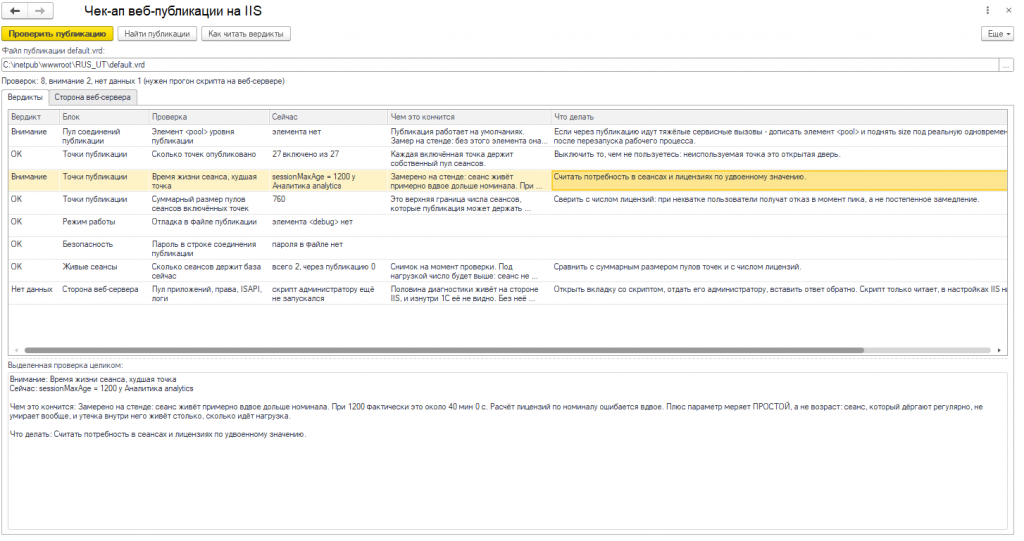Click the Проверка column header
The width and height of the screenshot is (1024, 541).
pos(209,117)
